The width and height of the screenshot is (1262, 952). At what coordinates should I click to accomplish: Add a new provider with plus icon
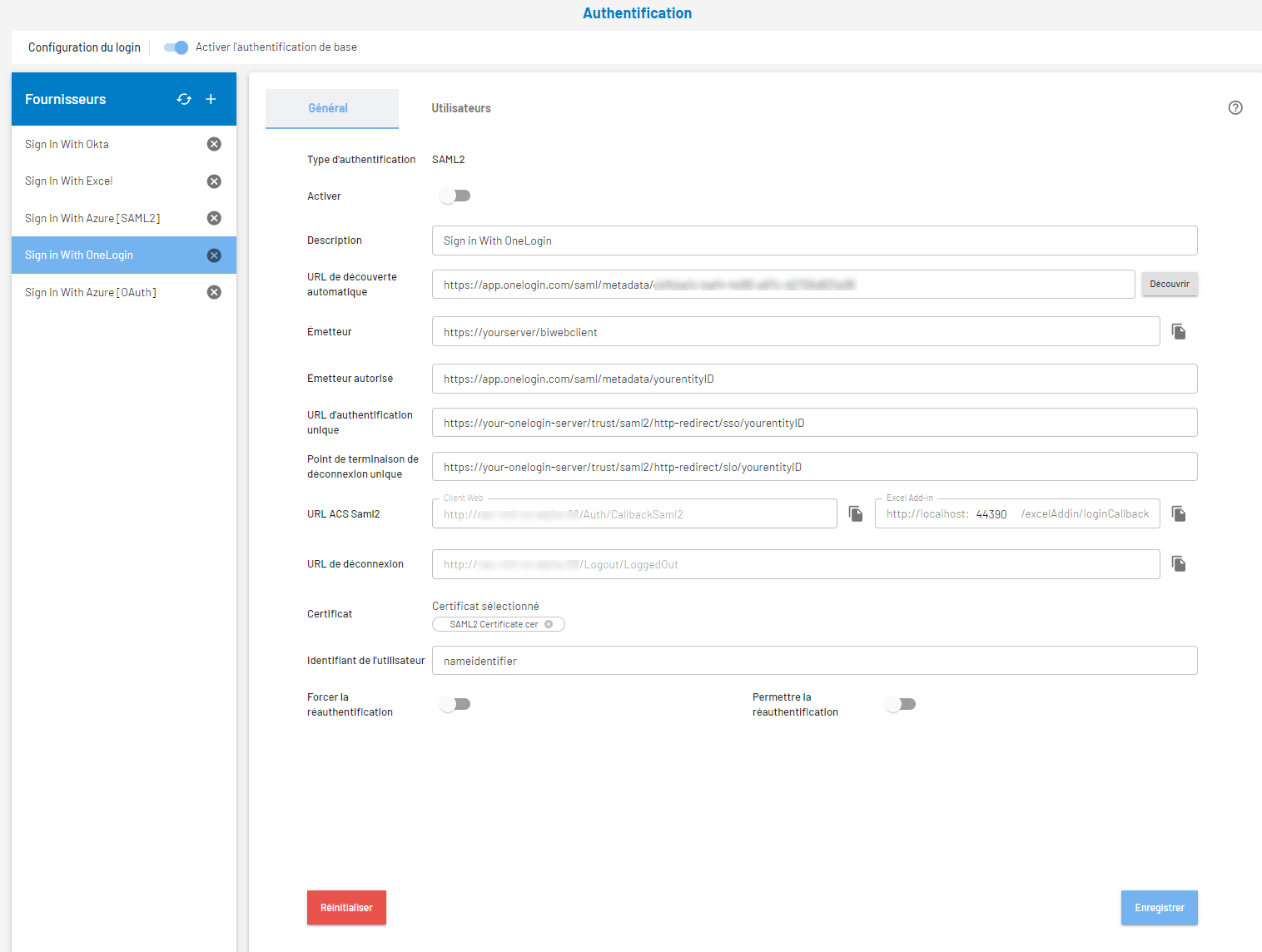pyautogui.click(x=211, y=99)
